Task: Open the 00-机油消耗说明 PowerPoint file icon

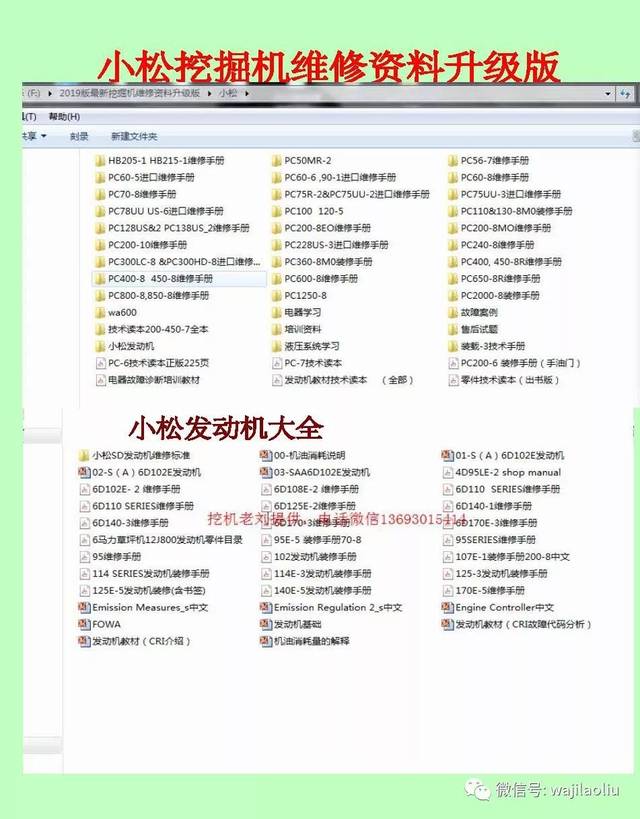Action: tap(266, 455)
